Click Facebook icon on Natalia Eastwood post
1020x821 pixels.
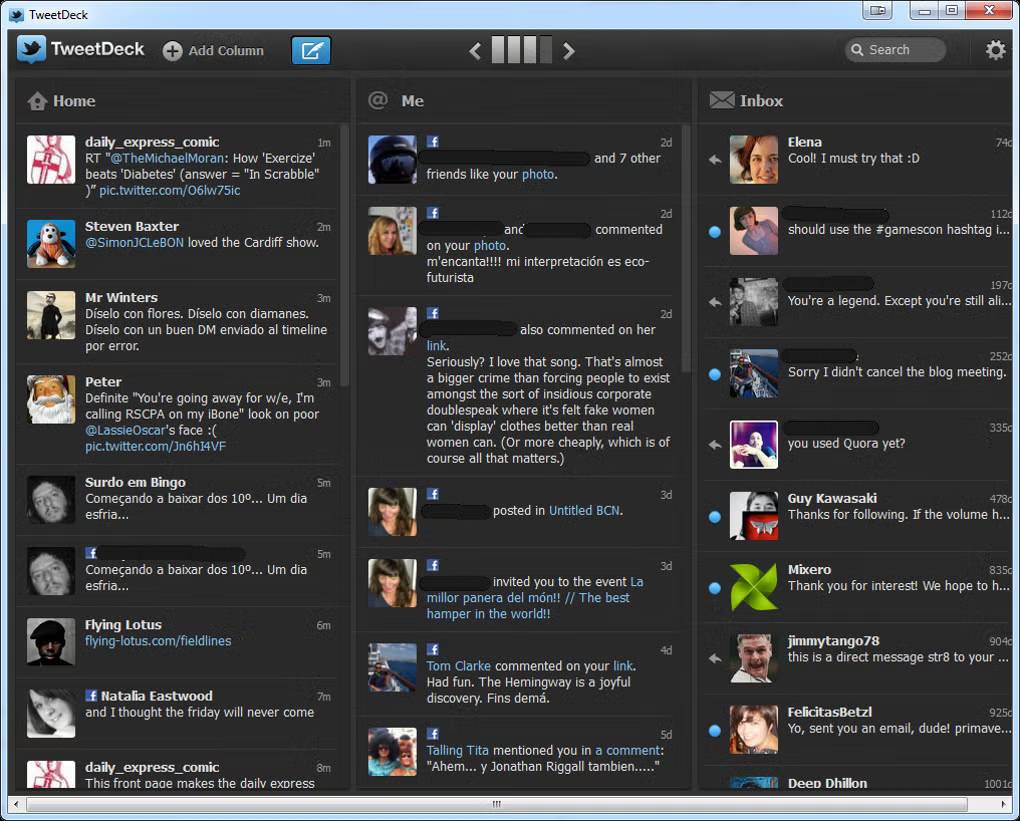point(92,695)
